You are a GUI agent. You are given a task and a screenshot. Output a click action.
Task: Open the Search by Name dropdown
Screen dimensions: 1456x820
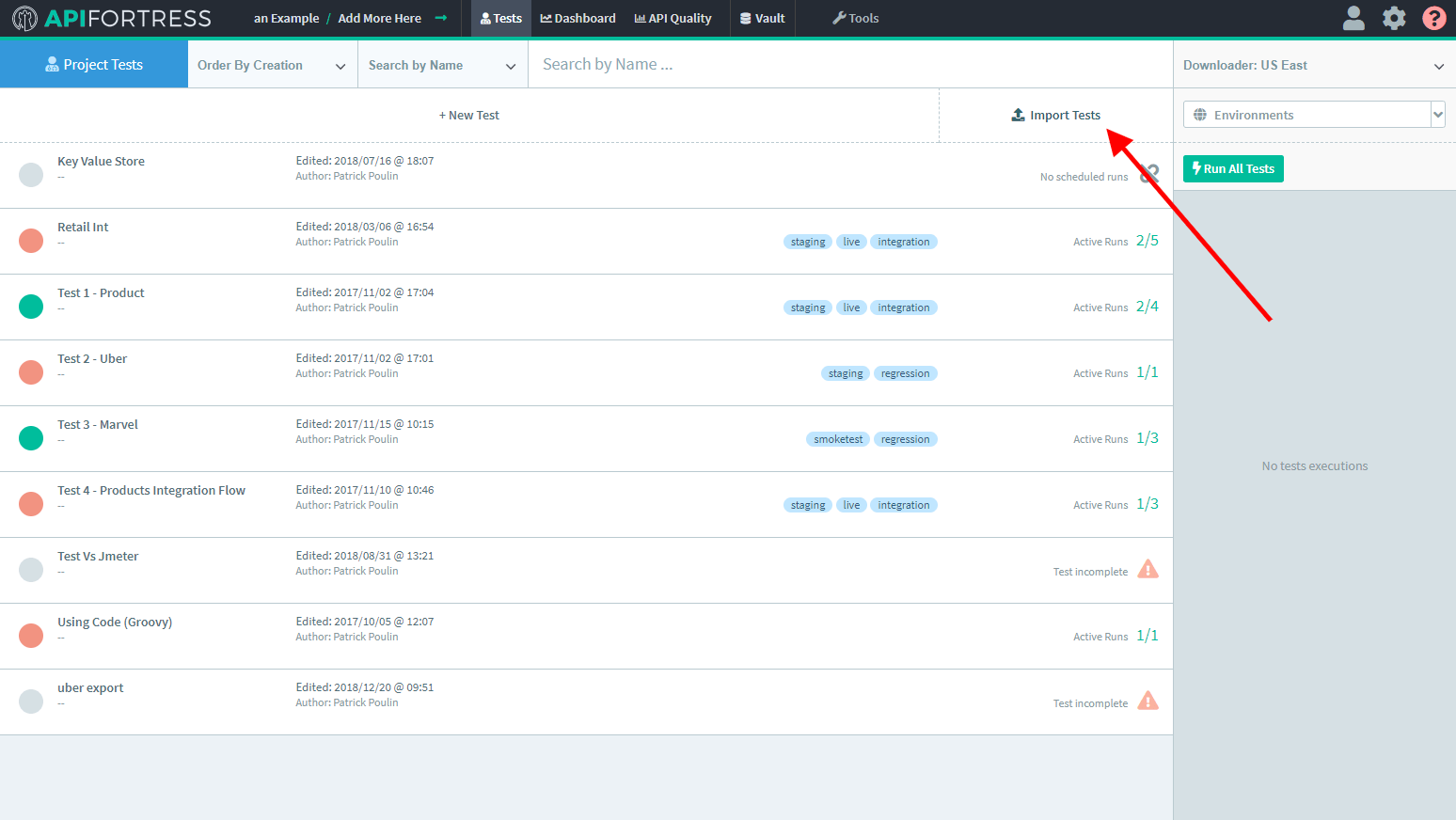click(442, 65)
